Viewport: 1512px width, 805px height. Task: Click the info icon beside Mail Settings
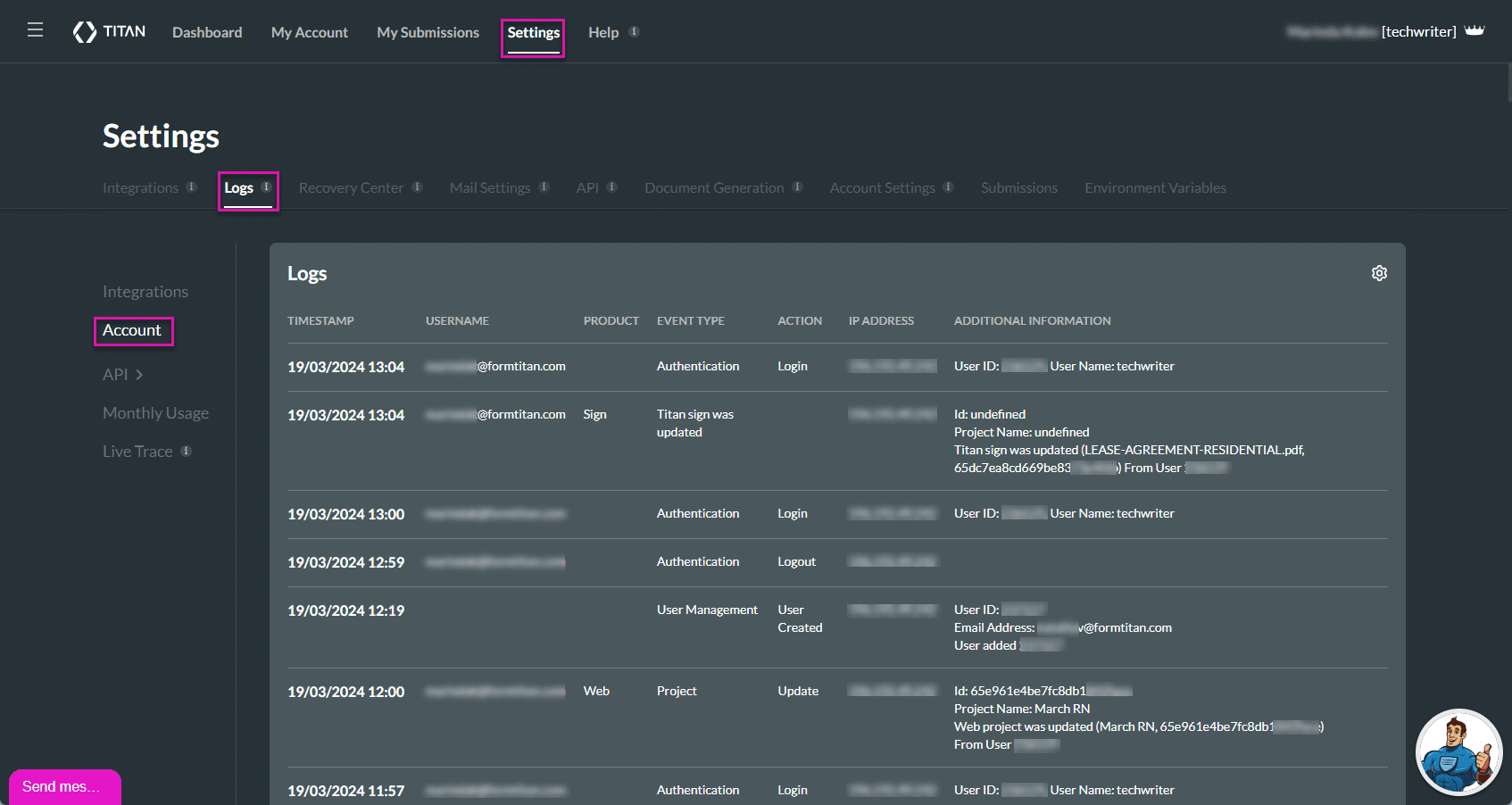point(545,187)
